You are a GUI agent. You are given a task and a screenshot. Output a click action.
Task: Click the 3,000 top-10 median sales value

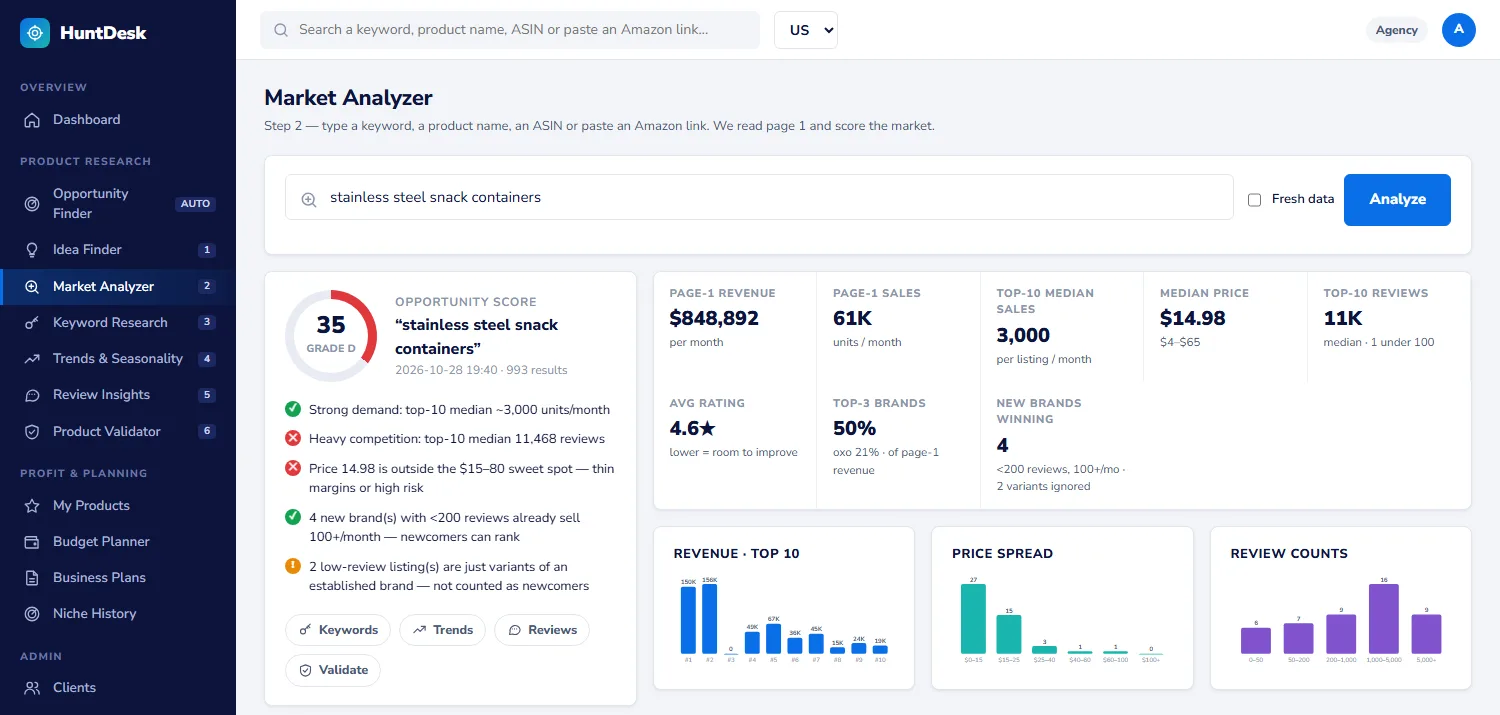(x=1024, y=336)
